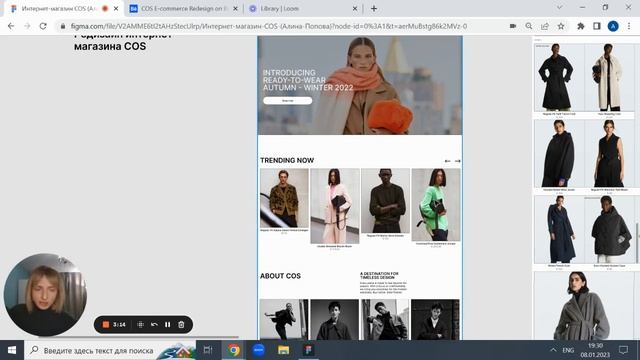Viewport: 640px width, 360px height.
Task: Select the pink blazer product image
Action: coord(335,206)
